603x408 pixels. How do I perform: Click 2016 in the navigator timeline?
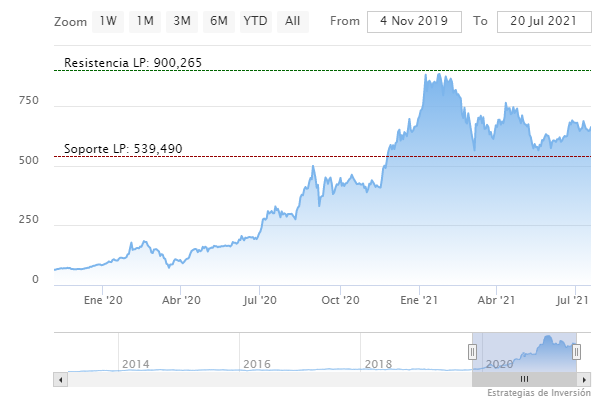tap(257, 364)
